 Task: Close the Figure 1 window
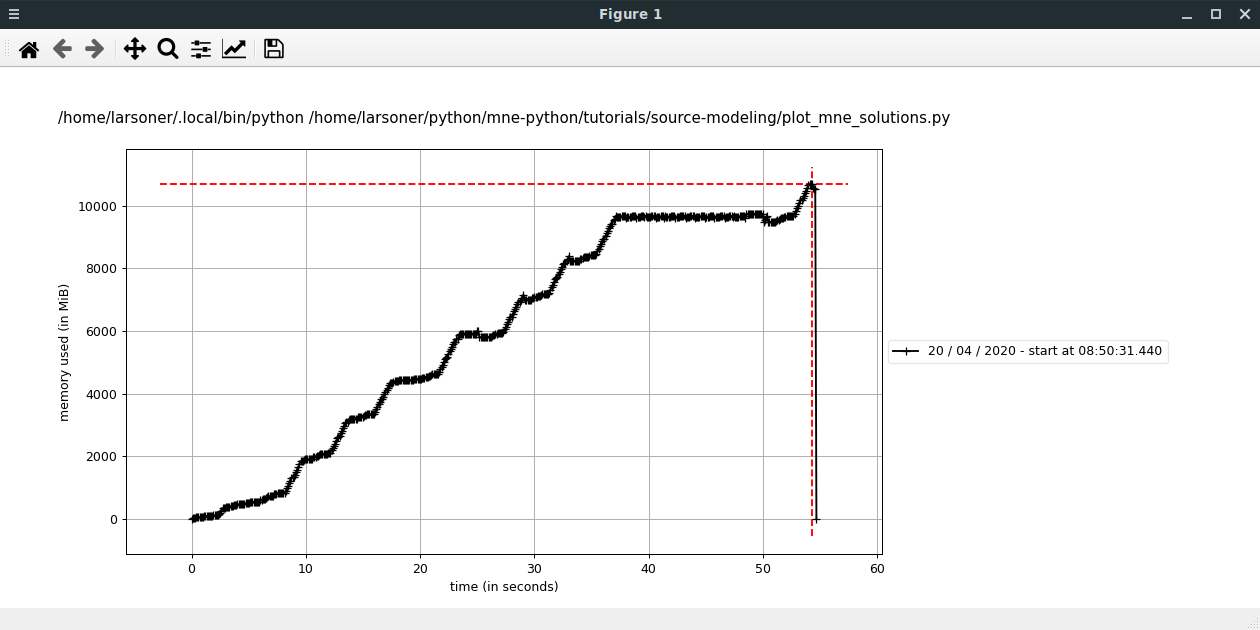(x=1244, y=14)
